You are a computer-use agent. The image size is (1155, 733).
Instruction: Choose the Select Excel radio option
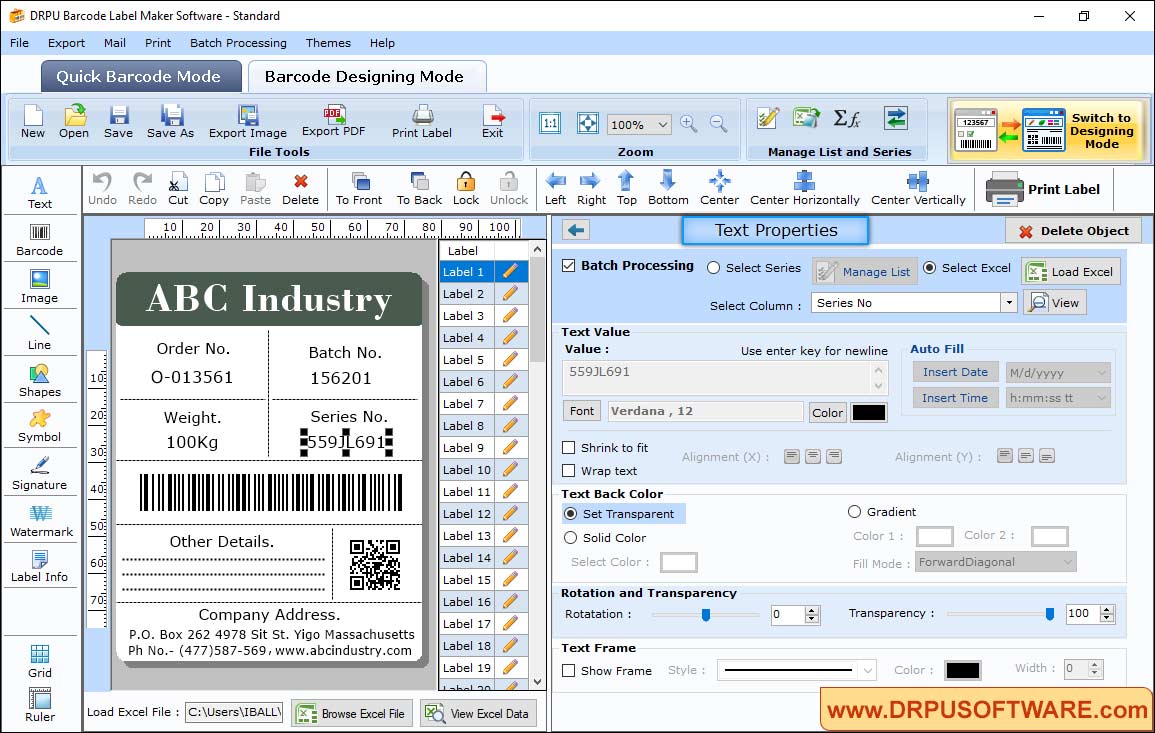pos(930,268)
